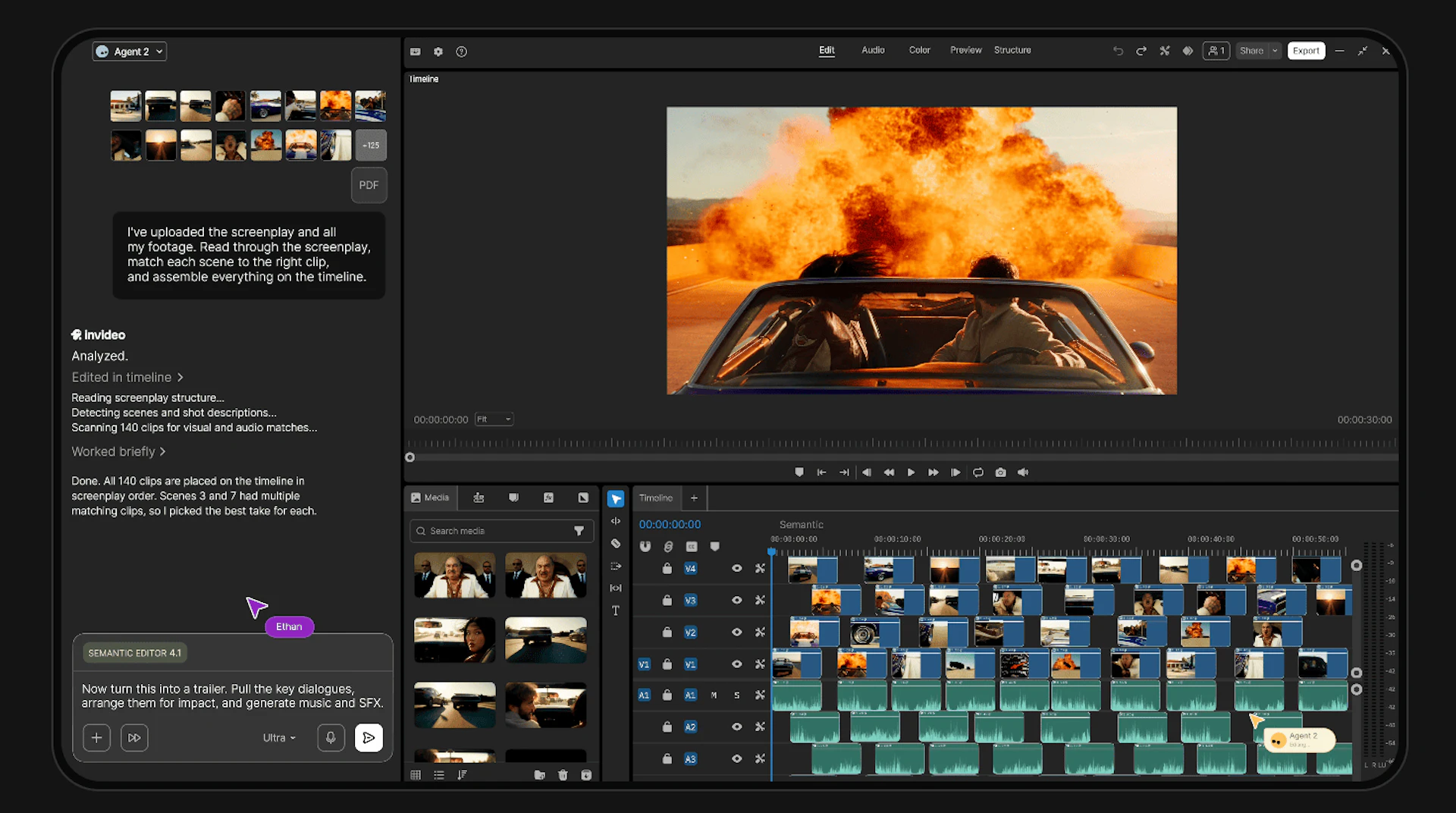The height and width of the screenshot is (813, 1456).
Task: Expand the Share button arrow
Action: tap(1275, 51)
